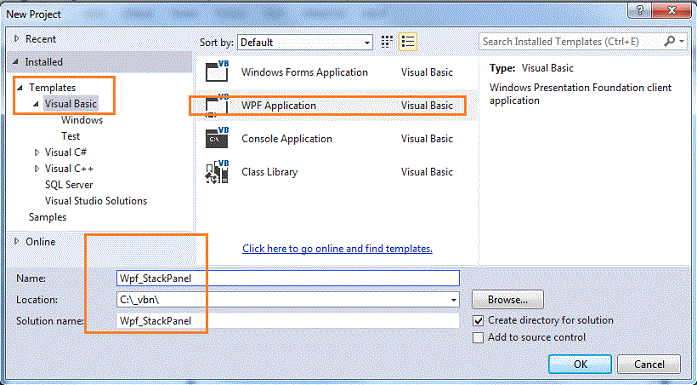
Task: Select the Visual C++ tree item
Action: point(69,168)
